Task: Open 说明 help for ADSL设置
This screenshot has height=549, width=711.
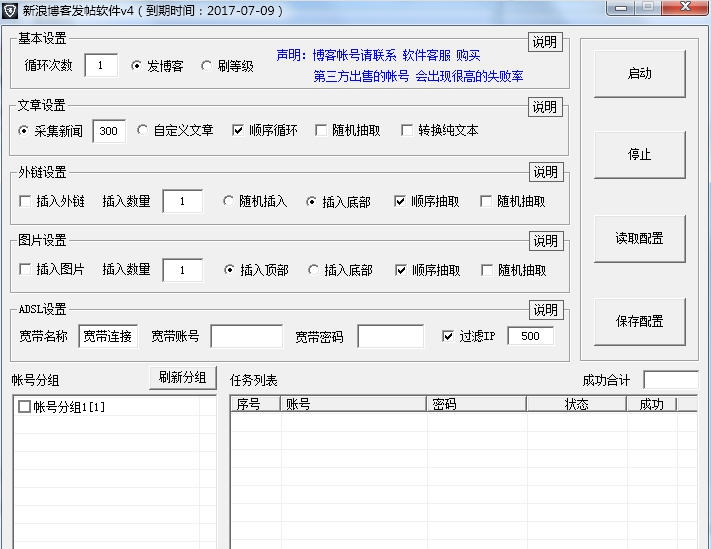Action: pyautogui.click(x=545, y=310)
